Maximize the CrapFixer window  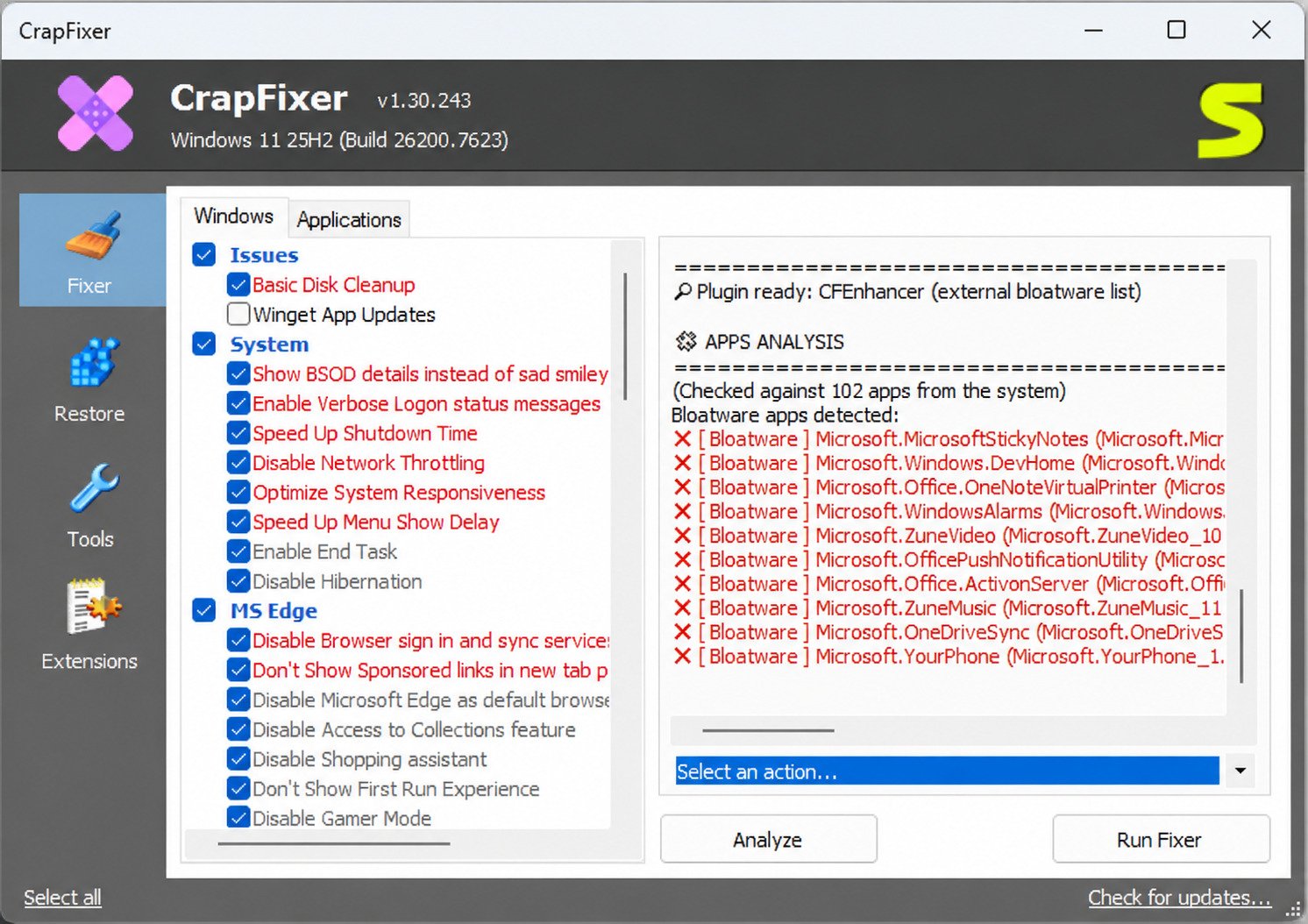pos(1176,30)
